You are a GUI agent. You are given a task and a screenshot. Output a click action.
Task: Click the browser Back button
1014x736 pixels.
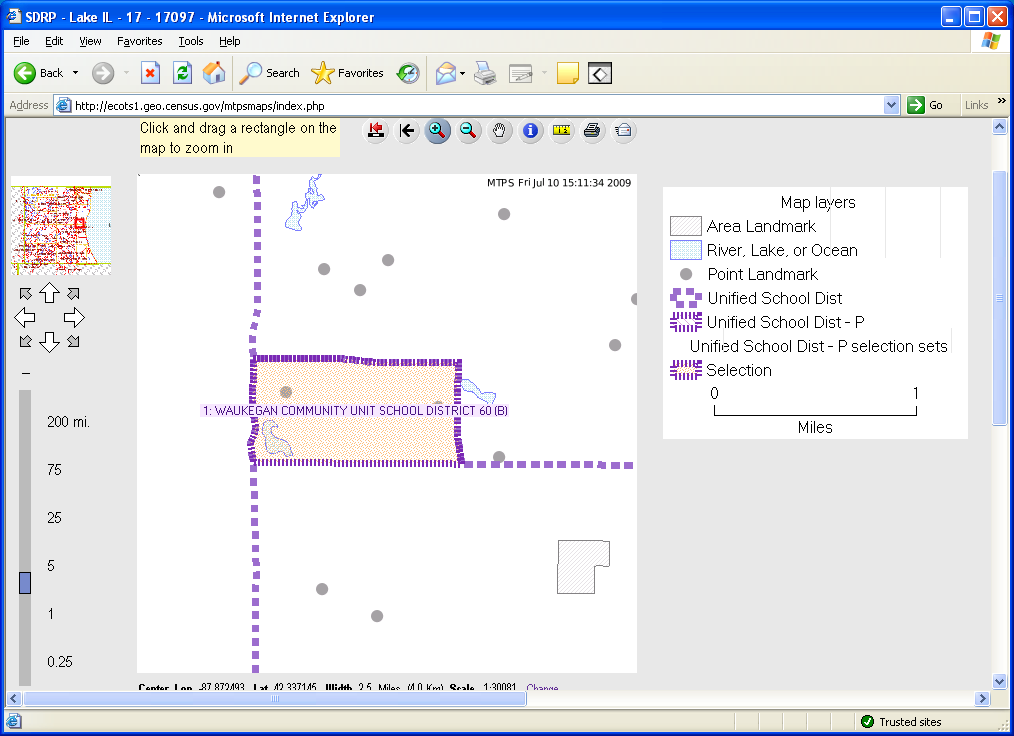pyautogui.click(x=39, y=73)
